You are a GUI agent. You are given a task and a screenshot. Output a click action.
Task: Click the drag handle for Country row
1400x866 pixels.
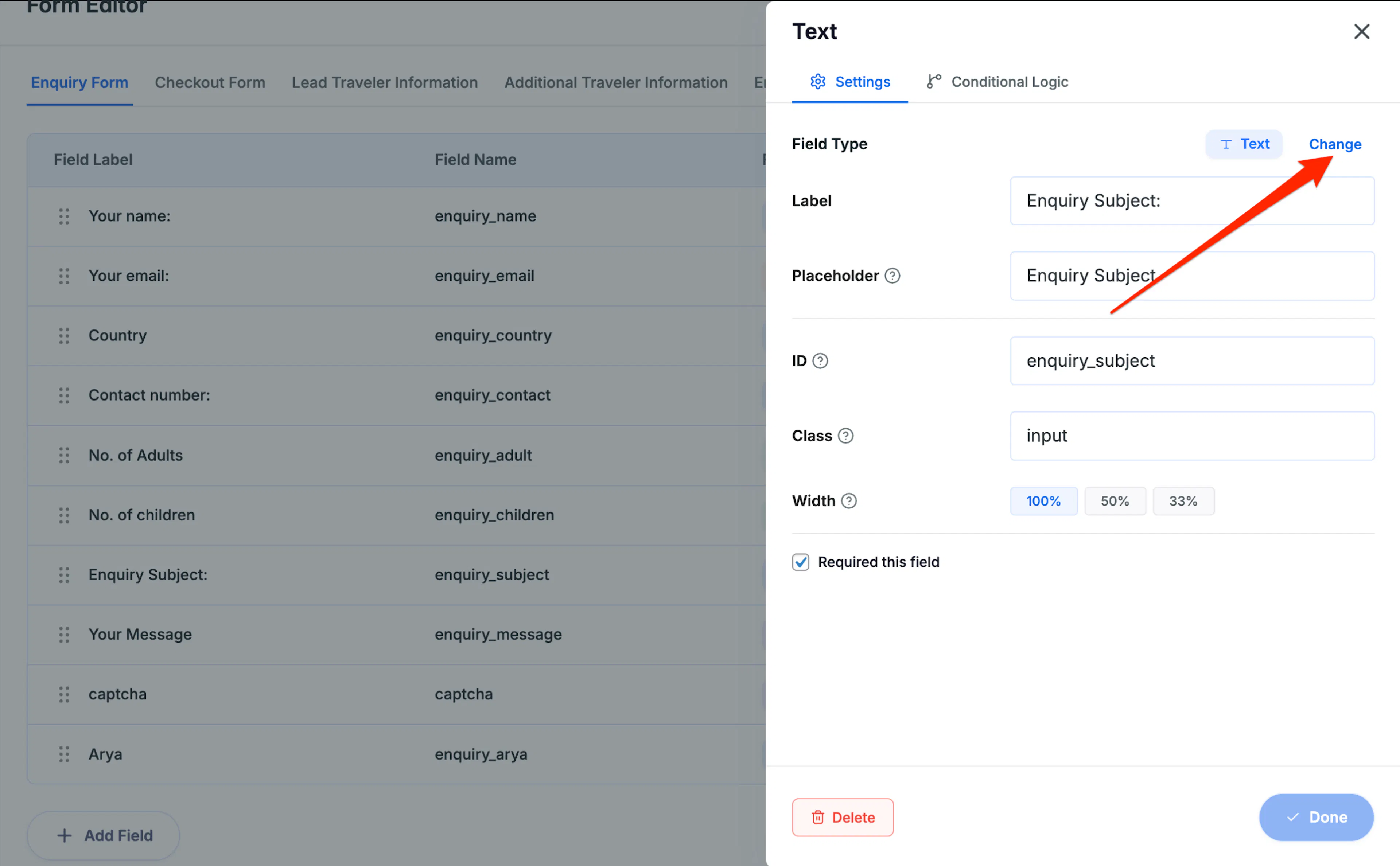pyautogui.click(x=64, y=336)
